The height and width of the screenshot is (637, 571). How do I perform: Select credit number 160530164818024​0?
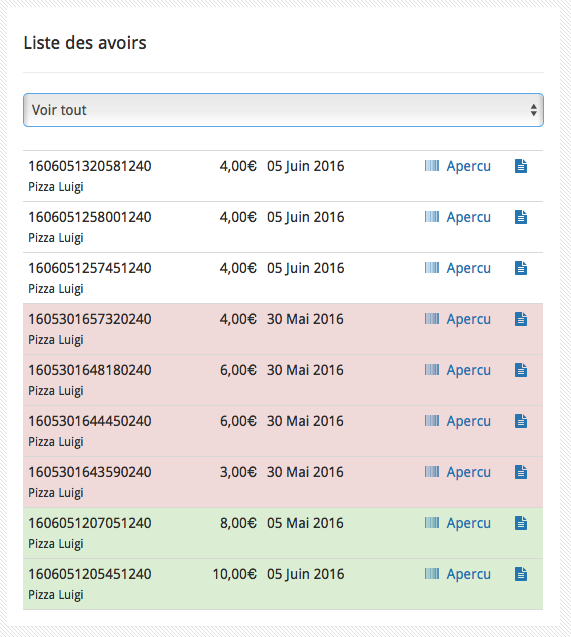click(90, 370)
